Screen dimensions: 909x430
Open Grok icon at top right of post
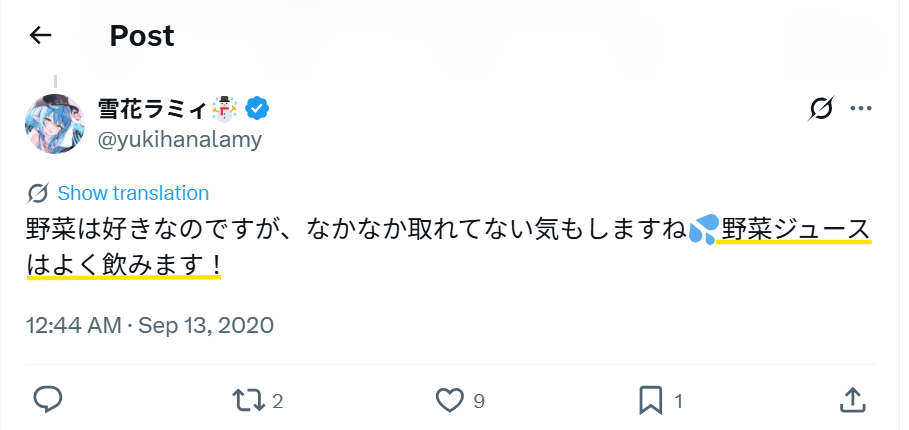tap(821, 109)
